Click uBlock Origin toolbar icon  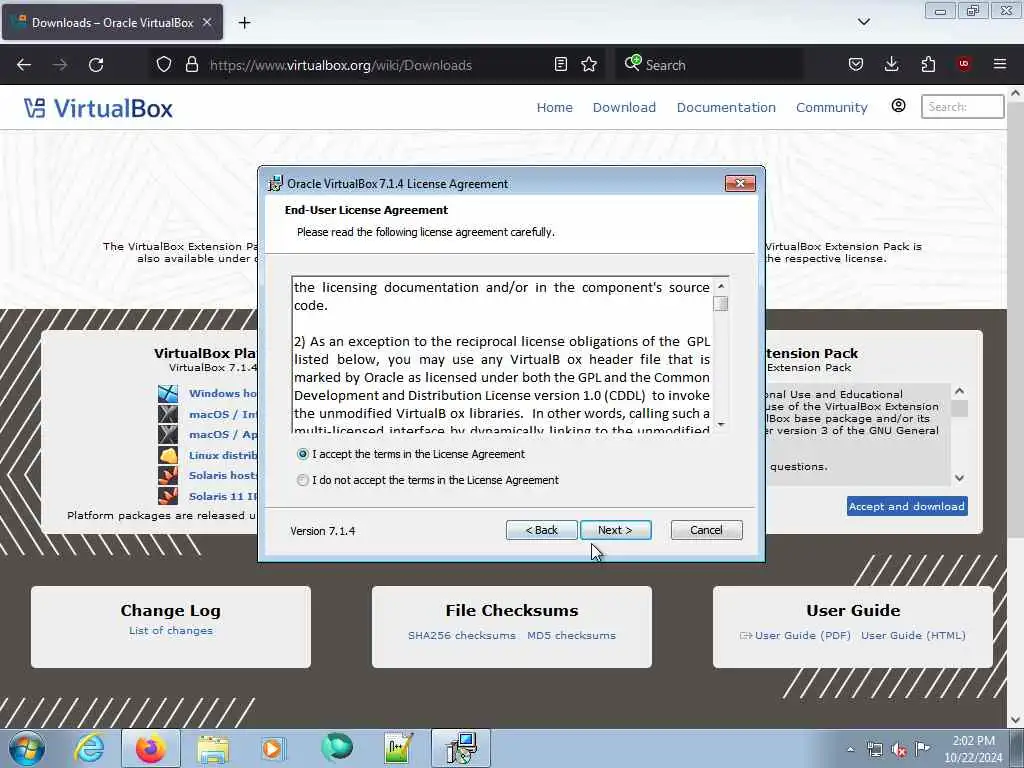click(964, 64)
